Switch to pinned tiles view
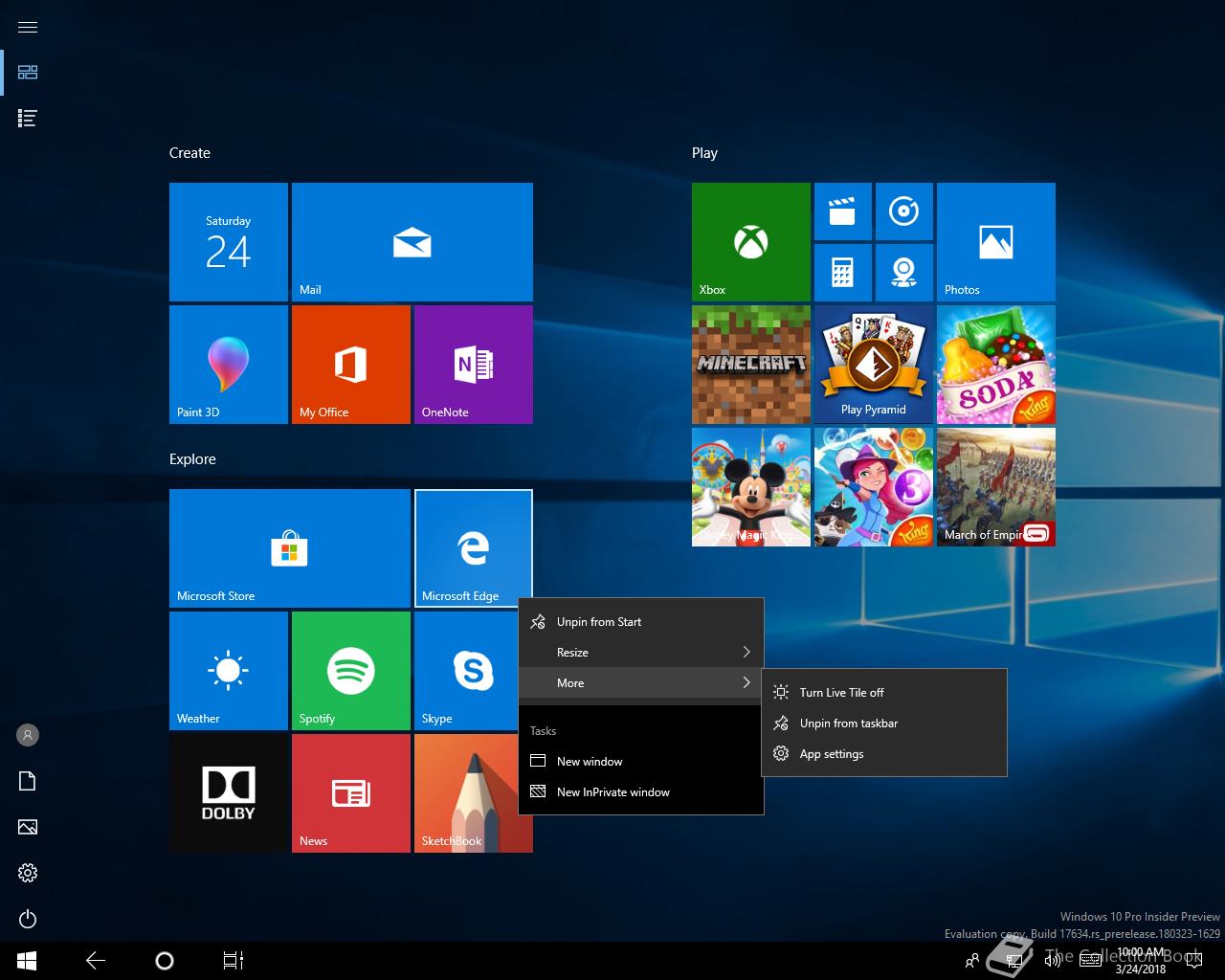 point(28,72)
